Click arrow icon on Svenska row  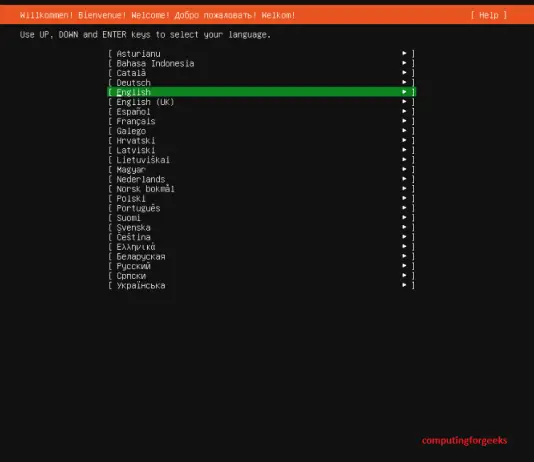[404, 227]
